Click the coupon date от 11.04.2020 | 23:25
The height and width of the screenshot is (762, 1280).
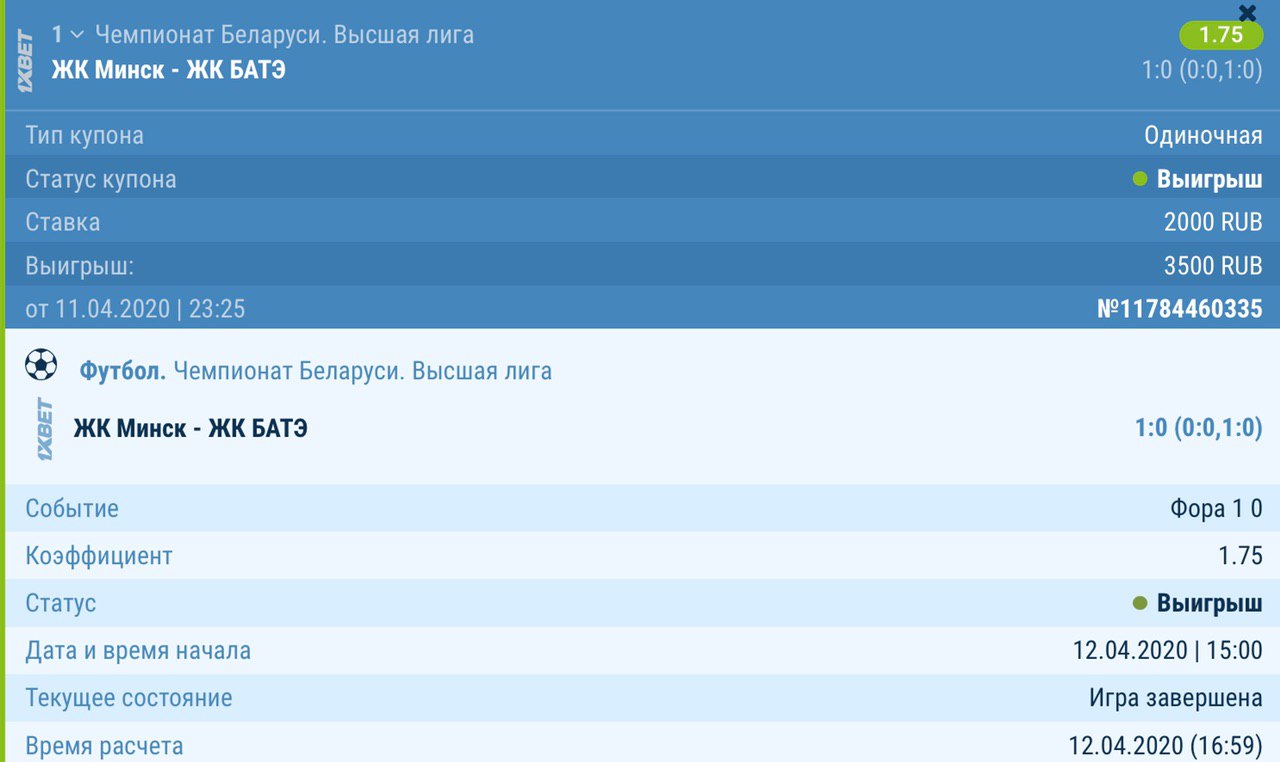point(135,309)
